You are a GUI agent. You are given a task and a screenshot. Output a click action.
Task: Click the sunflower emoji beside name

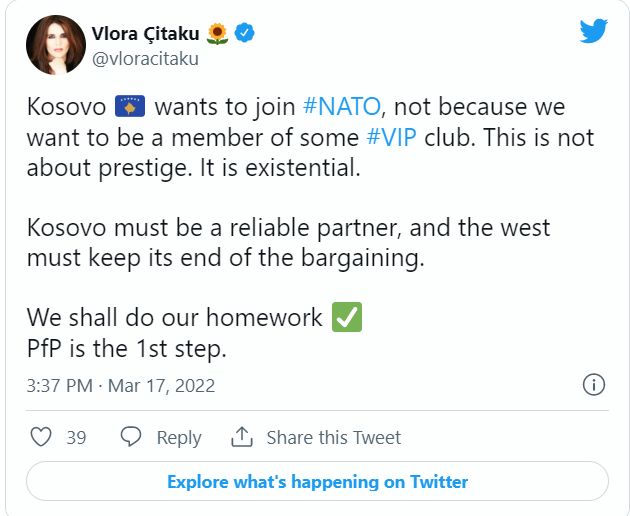click(x=217, y=33)
